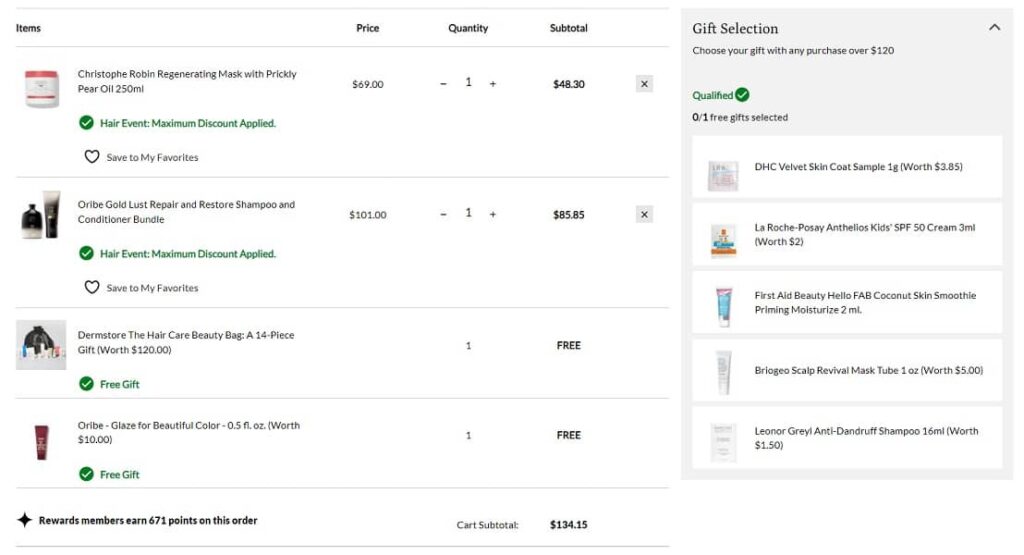This screenshot has width=1024, height=555.
Task: Decrease quantity of Christophe Robin mask
Action: 444,84
